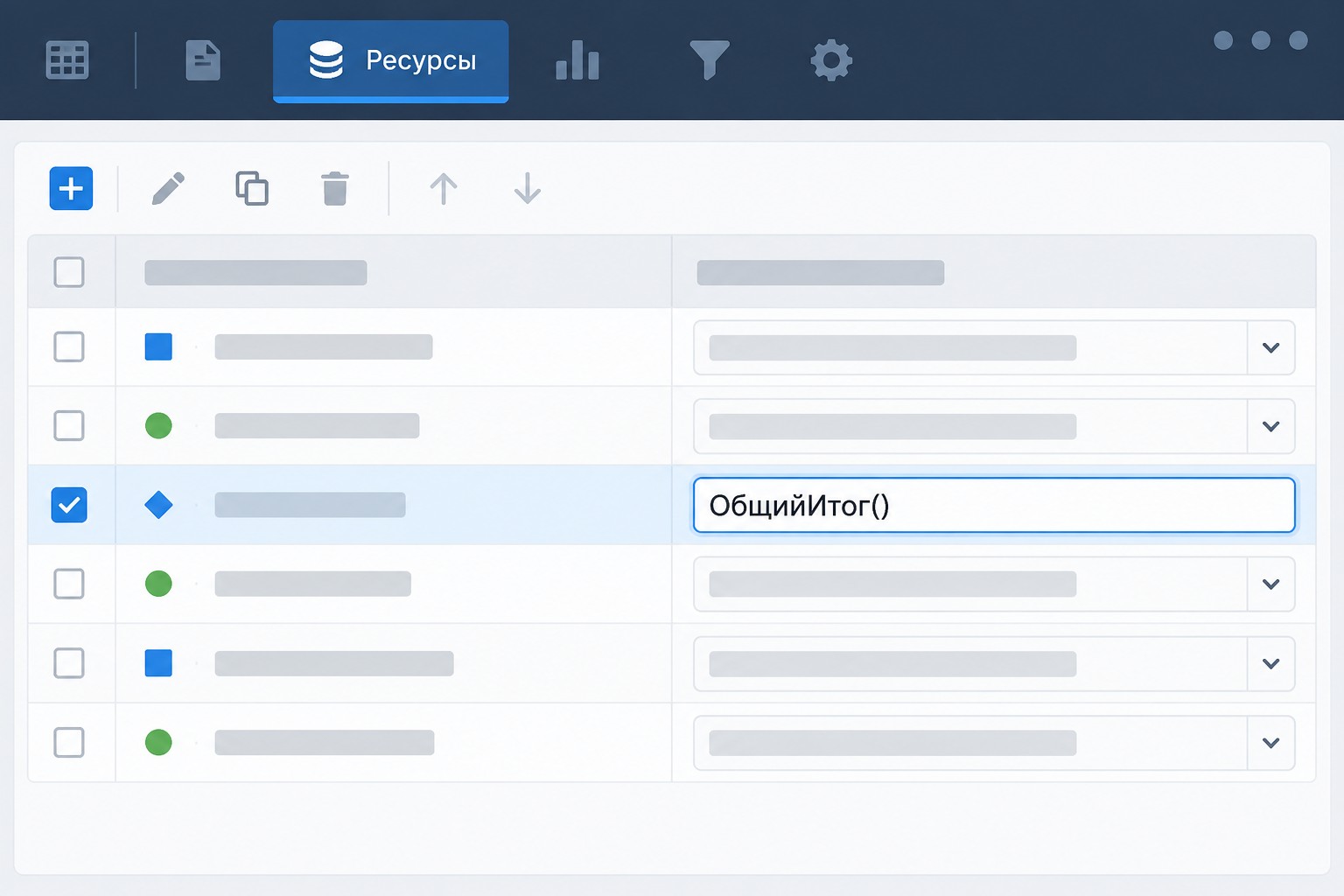Duplicate using the copy icon
Screen dimensions: 1344x896
[x=252, y=188]
